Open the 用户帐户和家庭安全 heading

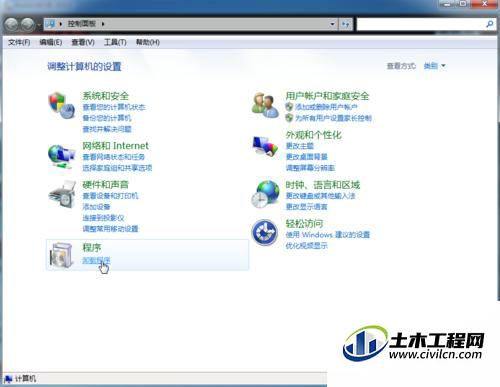click(327, 96)
